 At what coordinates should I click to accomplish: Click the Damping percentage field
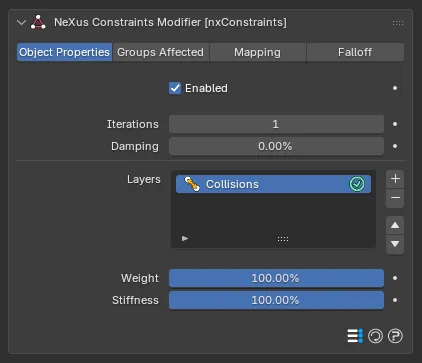pos(276,146)
